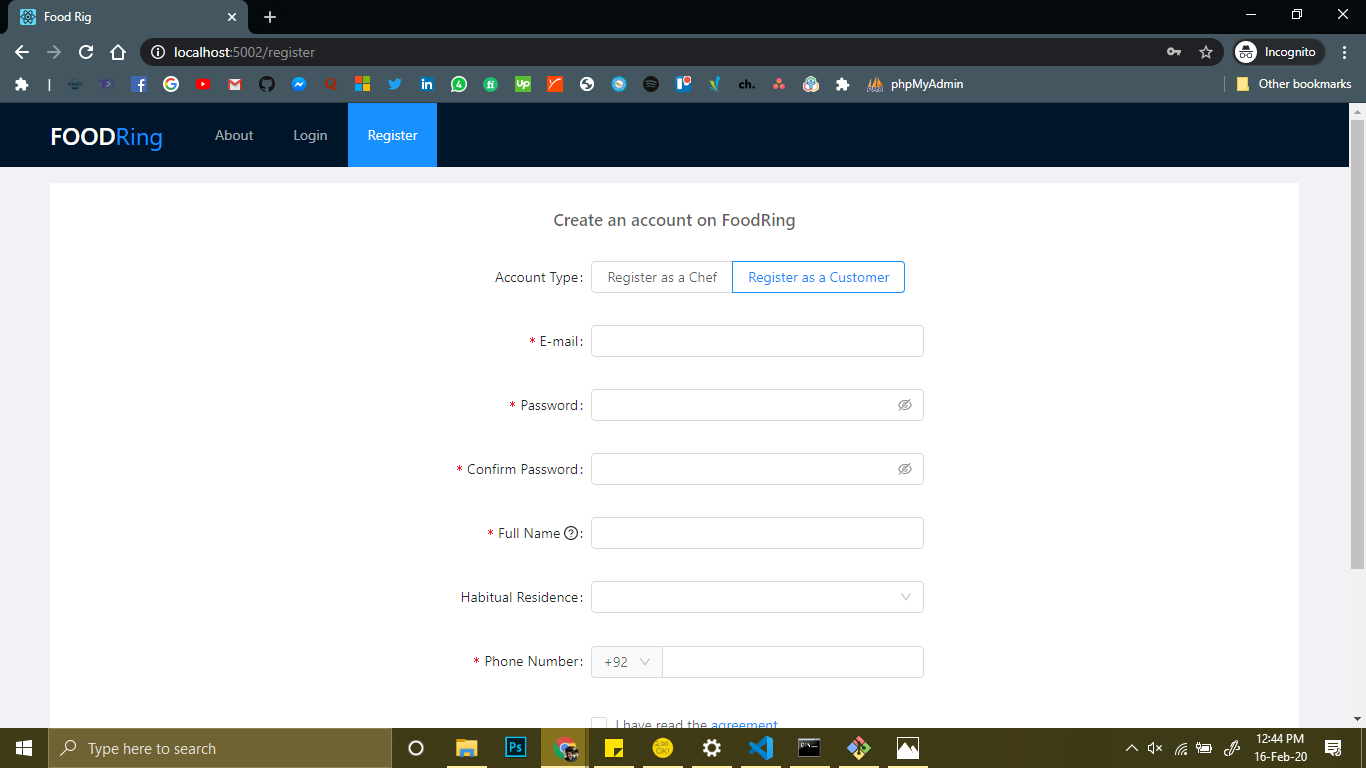Screen dimensions: 1366x768
Task: Open the Other bookmarks folder
Action: point(1294,84)
